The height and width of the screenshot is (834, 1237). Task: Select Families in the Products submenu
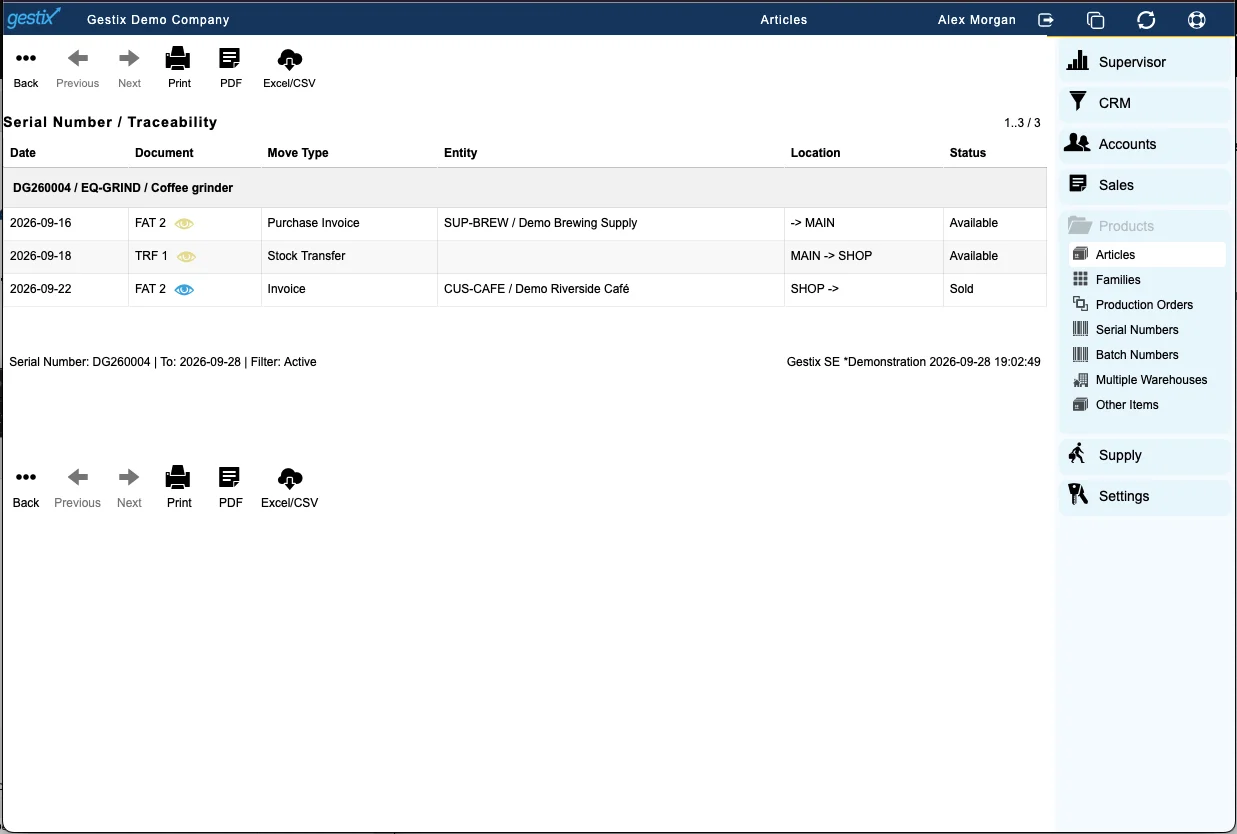tap(1147, 280)
